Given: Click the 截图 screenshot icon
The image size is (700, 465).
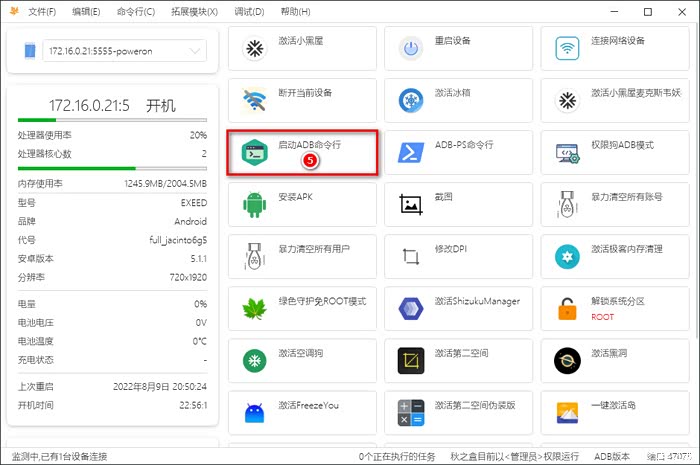Looking at the screenshot, I should coord(411,204).
